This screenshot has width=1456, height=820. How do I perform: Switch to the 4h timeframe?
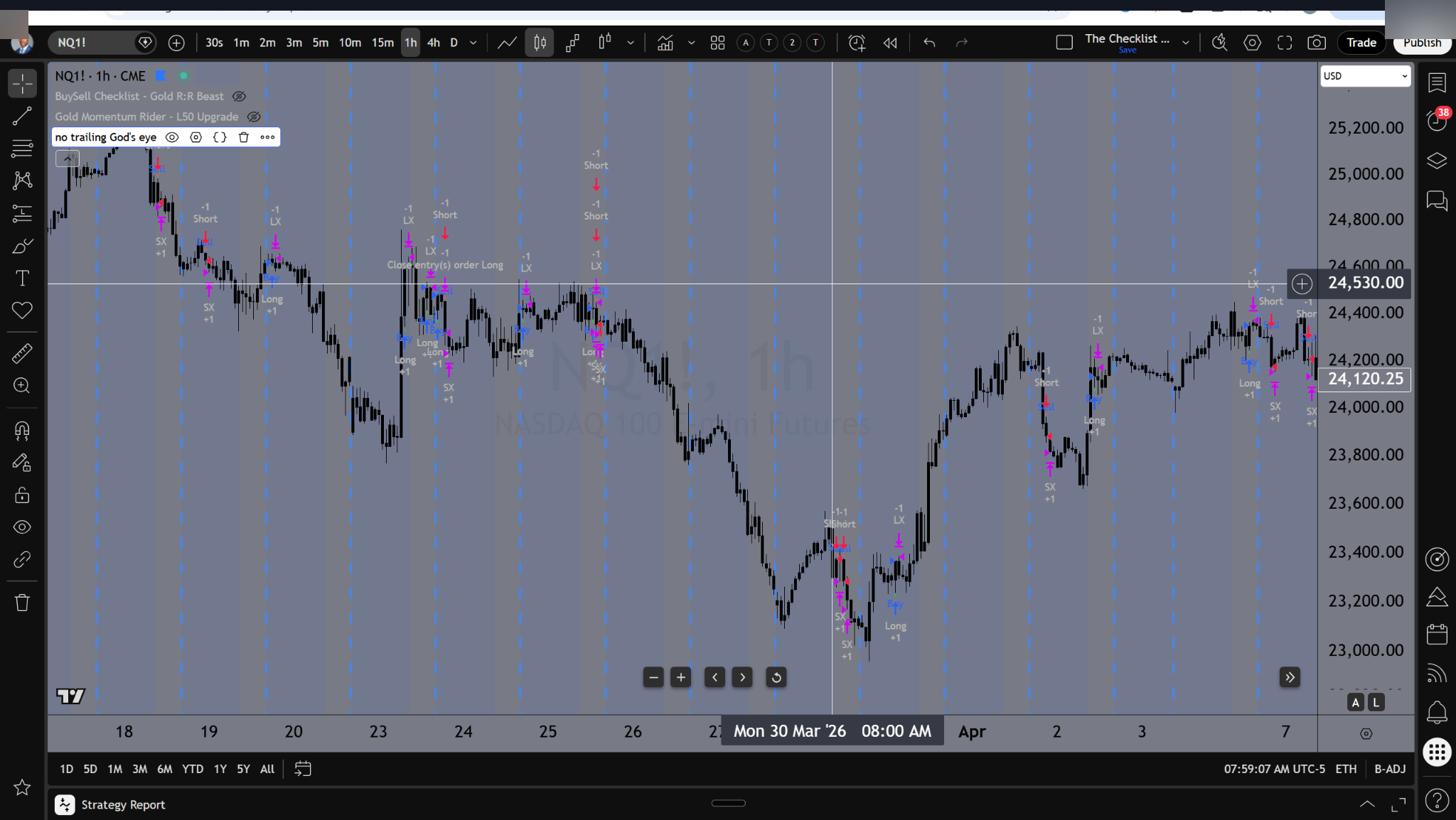(x=433, y=43)
